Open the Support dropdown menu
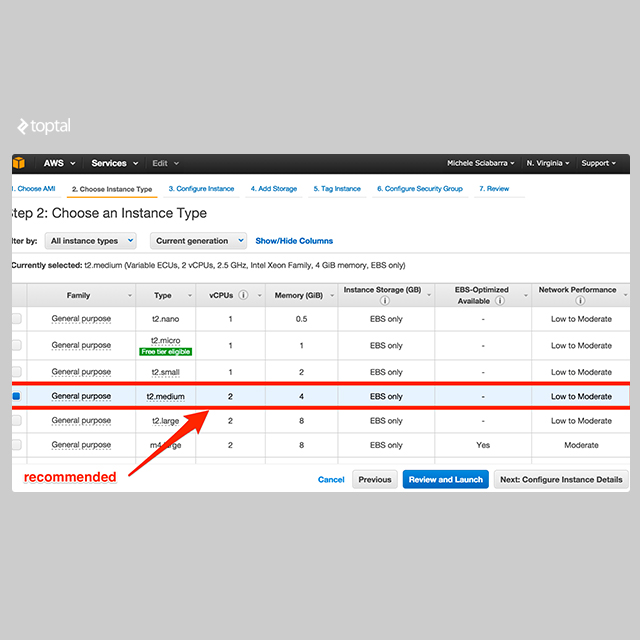The image size is (640, 640). click(598, 163)
